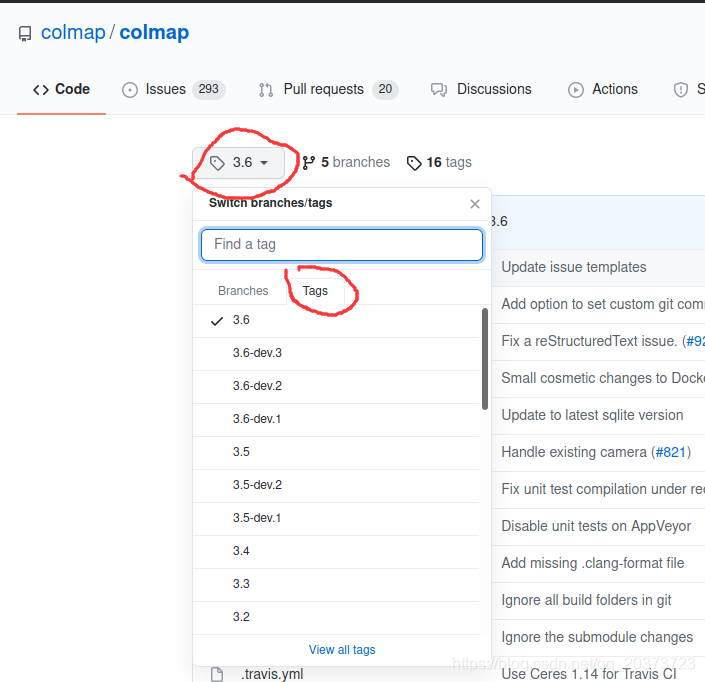This screenshot has height=682, width=705.
Task: Select tag 3.5-dev.1
Action: [336, 518]
